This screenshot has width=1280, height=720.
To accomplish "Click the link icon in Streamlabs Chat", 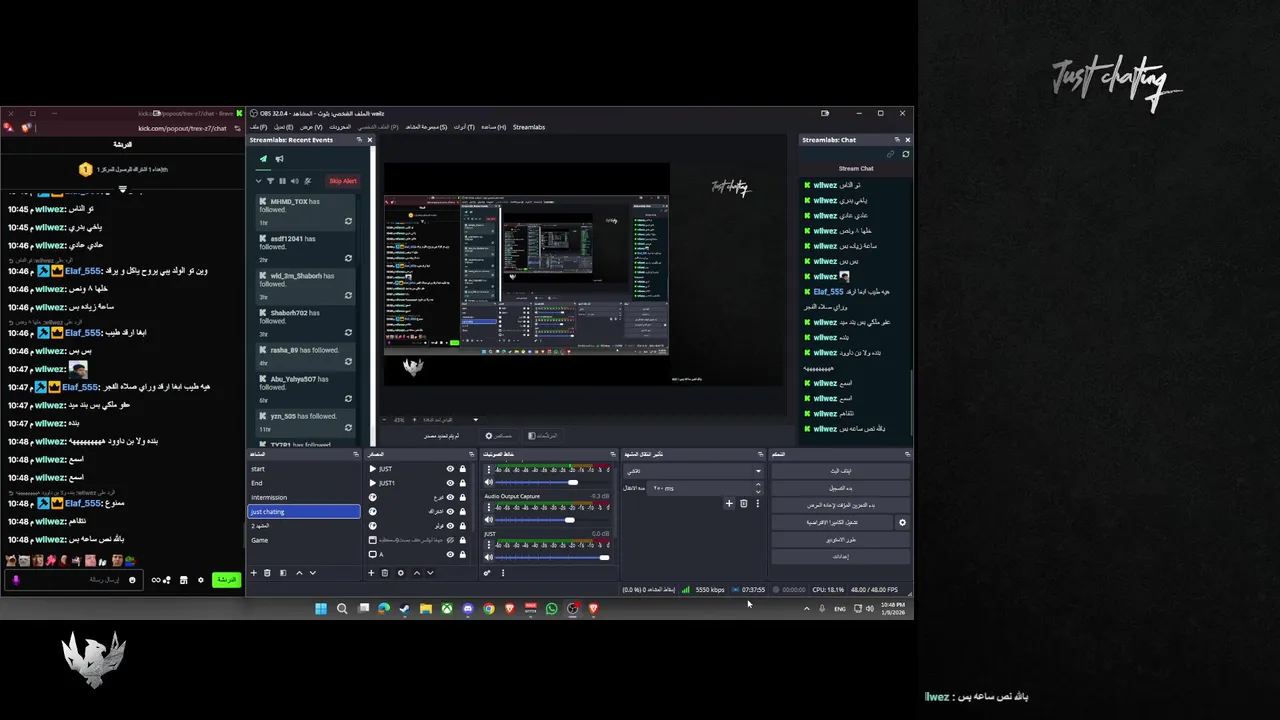I will [891, 154].
